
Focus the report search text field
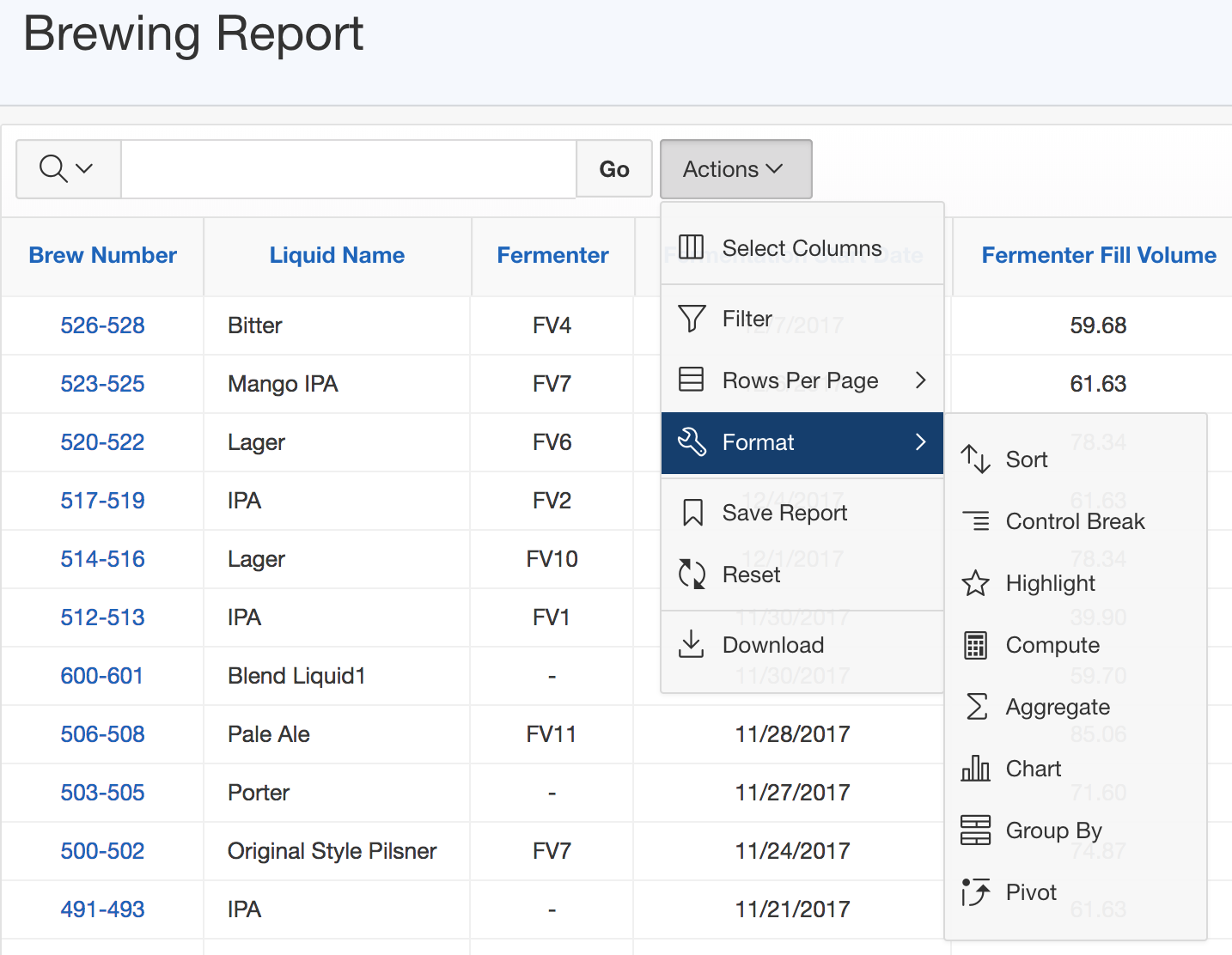pos(348,169)
